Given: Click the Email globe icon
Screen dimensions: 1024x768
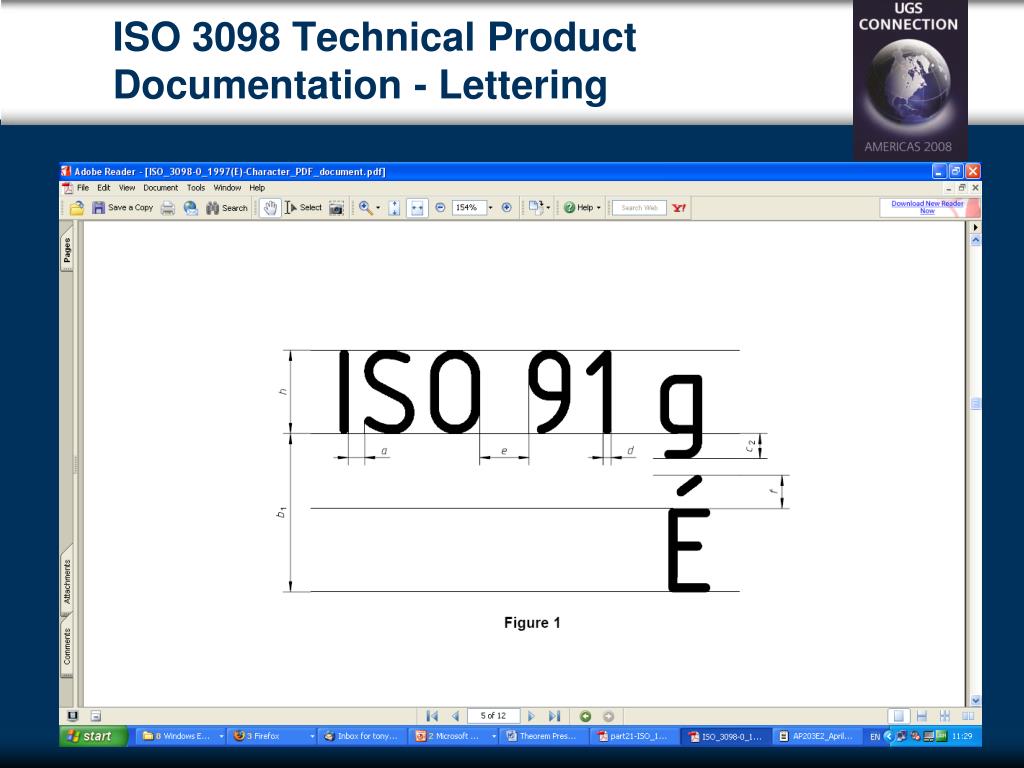Looking at the screenshot, I should (191, 208).
